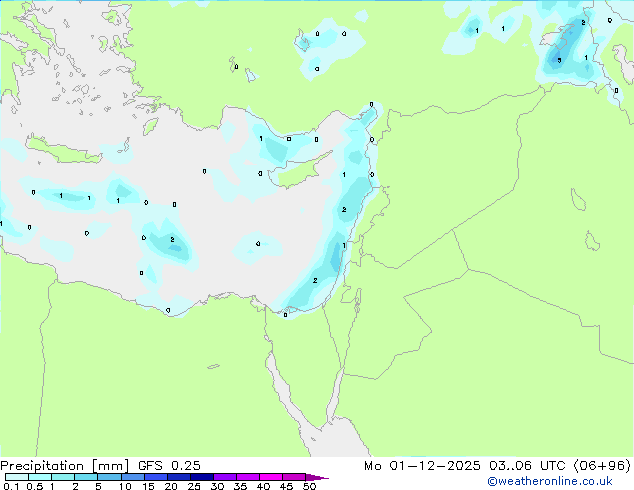This screenshot has width=634, height=490.
Task: Click the 30–35 mm legend color swatch
Action: click(224, 477)
